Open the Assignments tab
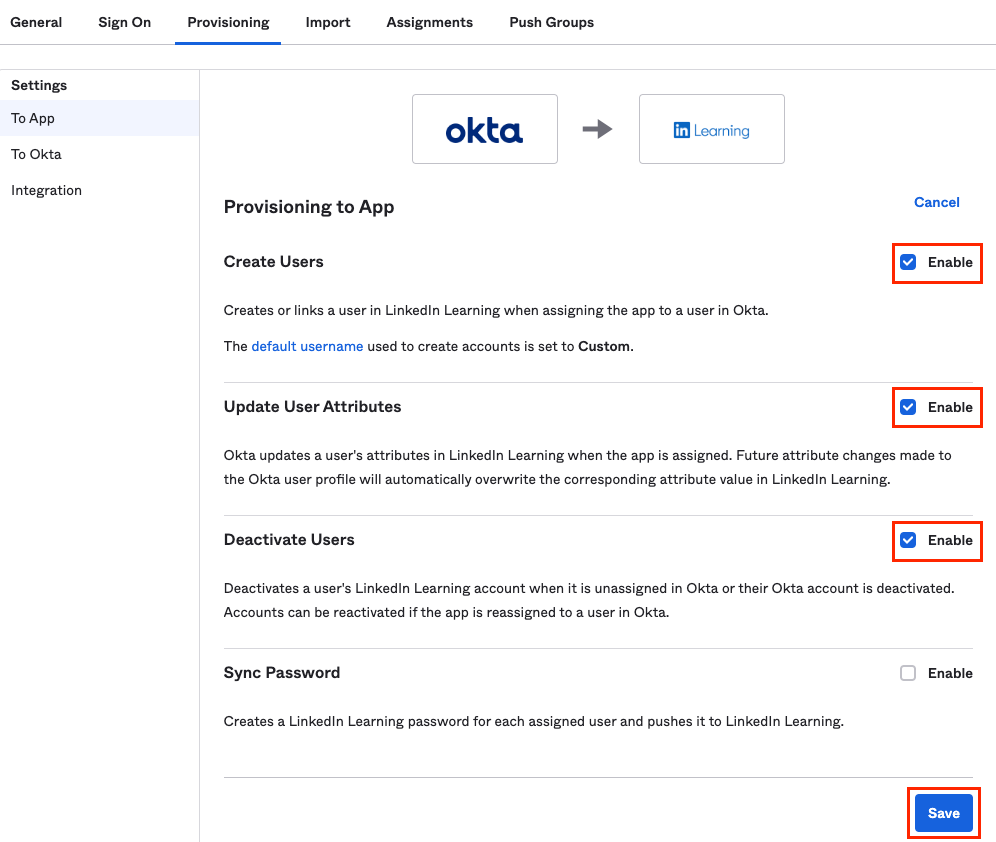Viewport: 996px width, 842px height. coord(429,21)
